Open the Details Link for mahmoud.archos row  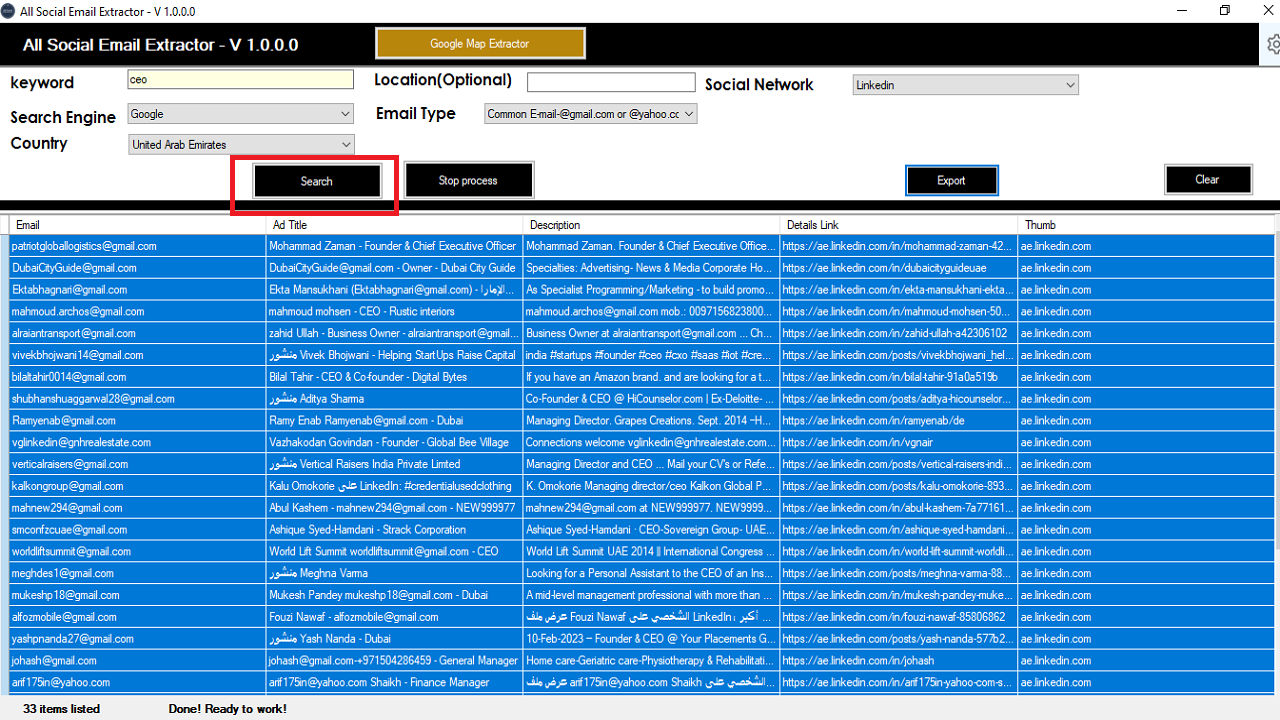[897, 311]
